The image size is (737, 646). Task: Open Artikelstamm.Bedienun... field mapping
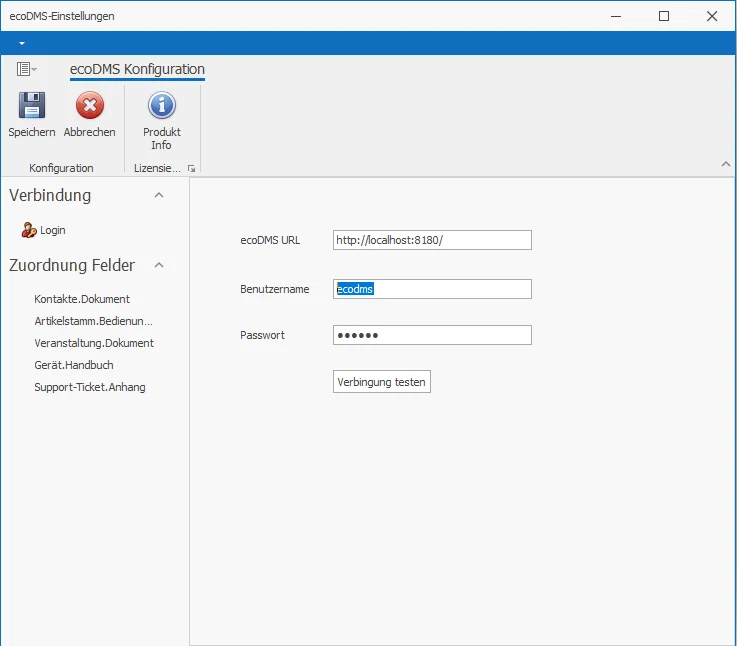click(94, 321)
